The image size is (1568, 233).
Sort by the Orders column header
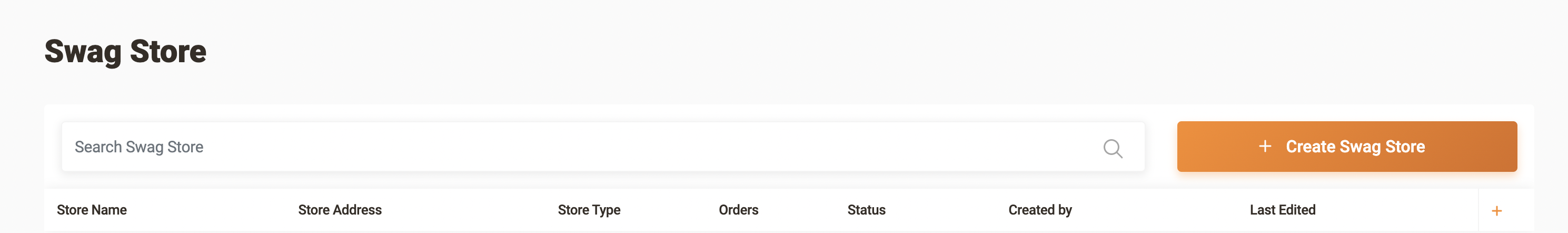point(738,210)
